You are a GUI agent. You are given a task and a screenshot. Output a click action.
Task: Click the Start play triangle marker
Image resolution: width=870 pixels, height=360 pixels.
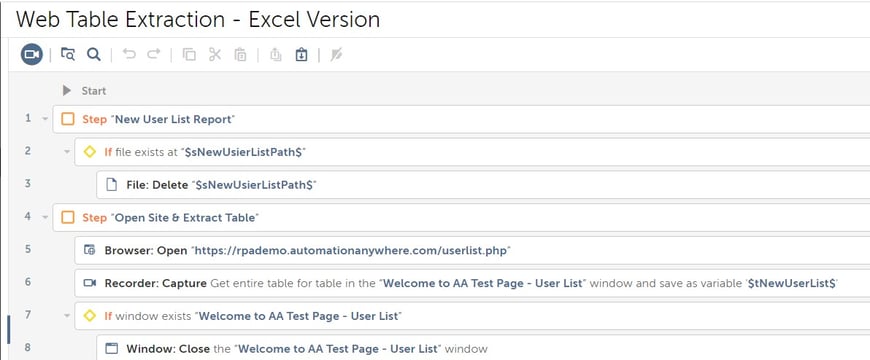67,90
